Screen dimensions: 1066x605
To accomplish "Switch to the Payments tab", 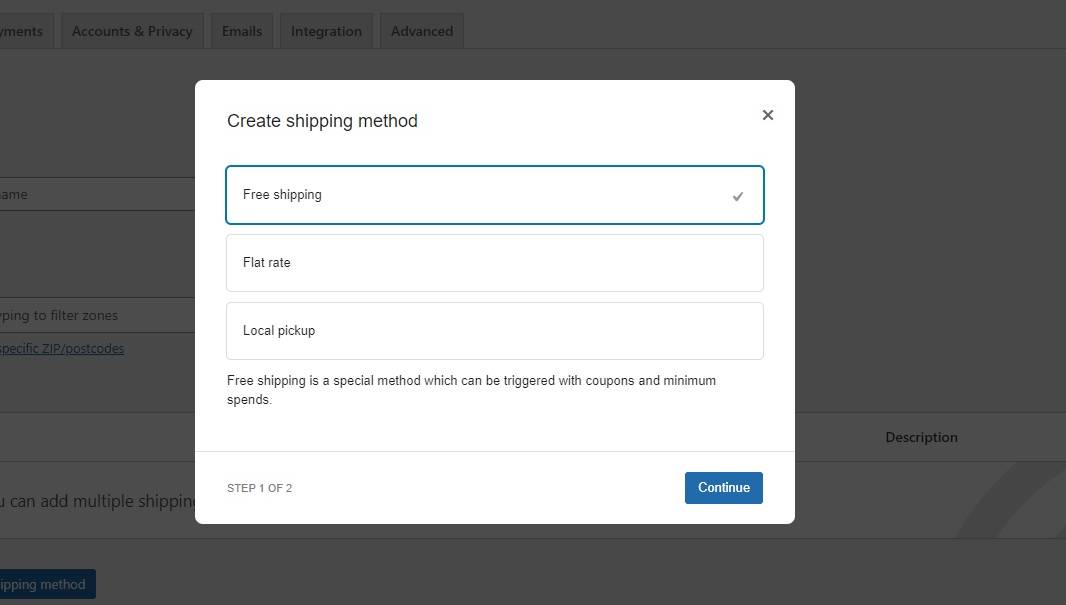I will pos(24,31).
